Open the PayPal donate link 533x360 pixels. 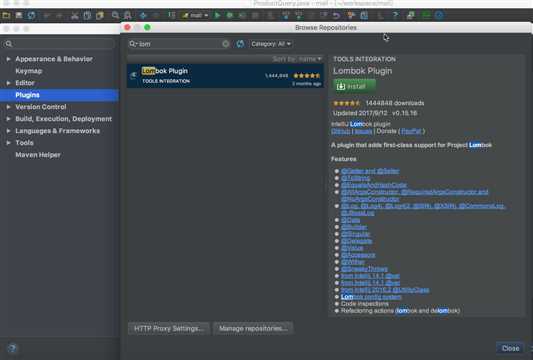click(411, 131)
